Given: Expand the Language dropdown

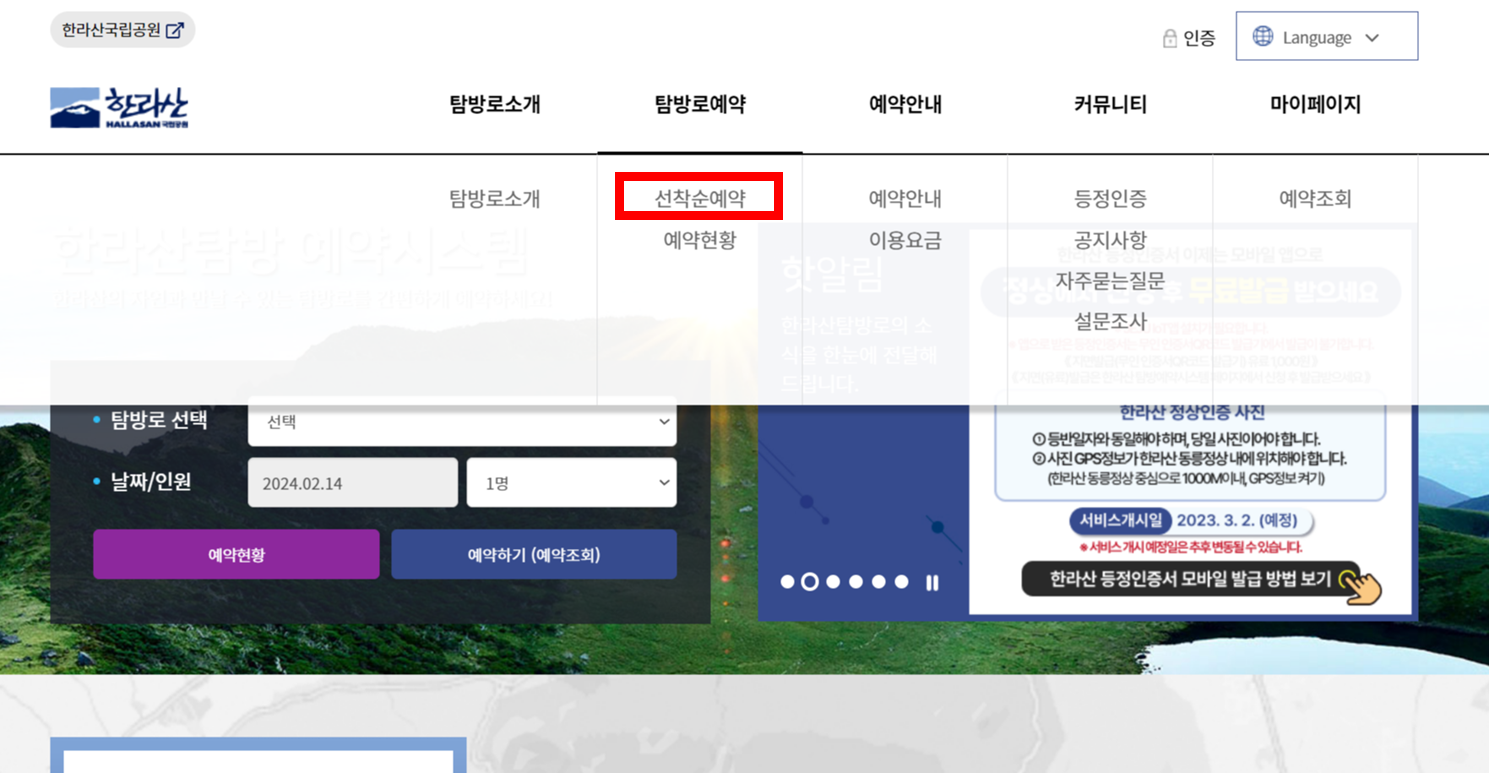Looking at the screenshot, I should coord(1326,37).
